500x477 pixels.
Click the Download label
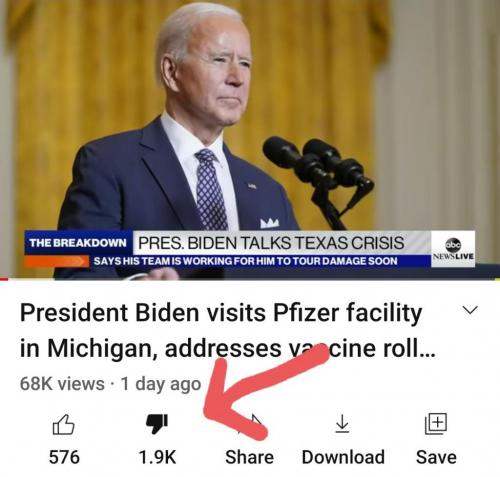click(x=343, y=457)
